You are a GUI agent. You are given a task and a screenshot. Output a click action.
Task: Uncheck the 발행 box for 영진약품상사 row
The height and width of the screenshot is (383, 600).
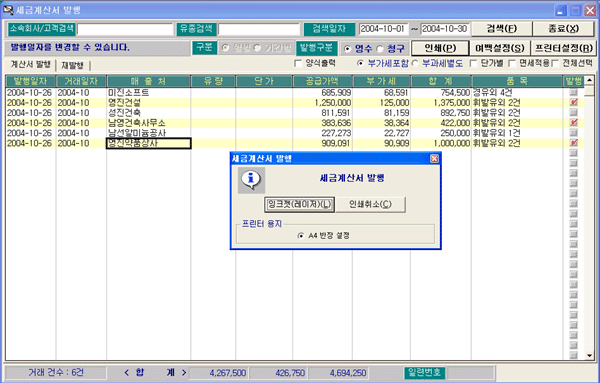coord(574,143)
